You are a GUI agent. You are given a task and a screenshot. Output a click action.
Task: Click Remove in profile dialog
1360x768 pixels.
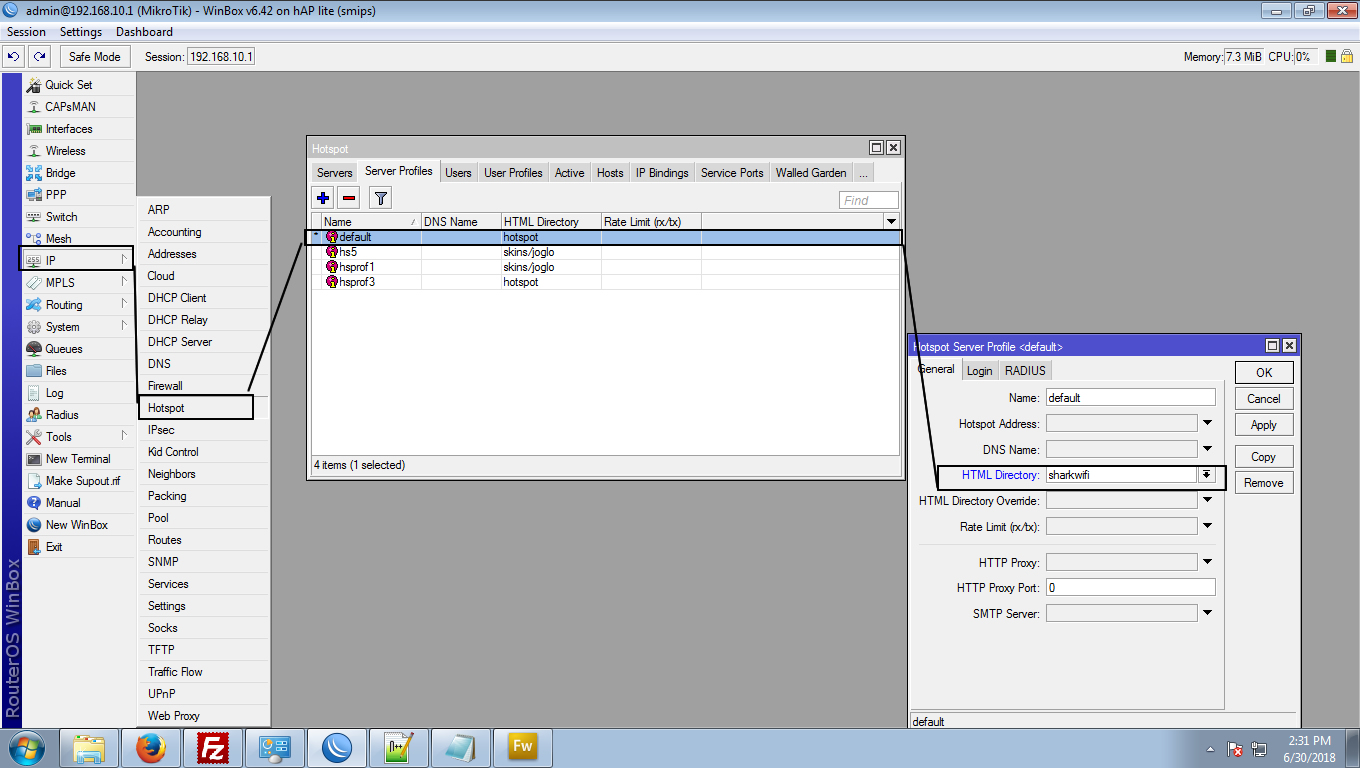(x=1264, y=482)
